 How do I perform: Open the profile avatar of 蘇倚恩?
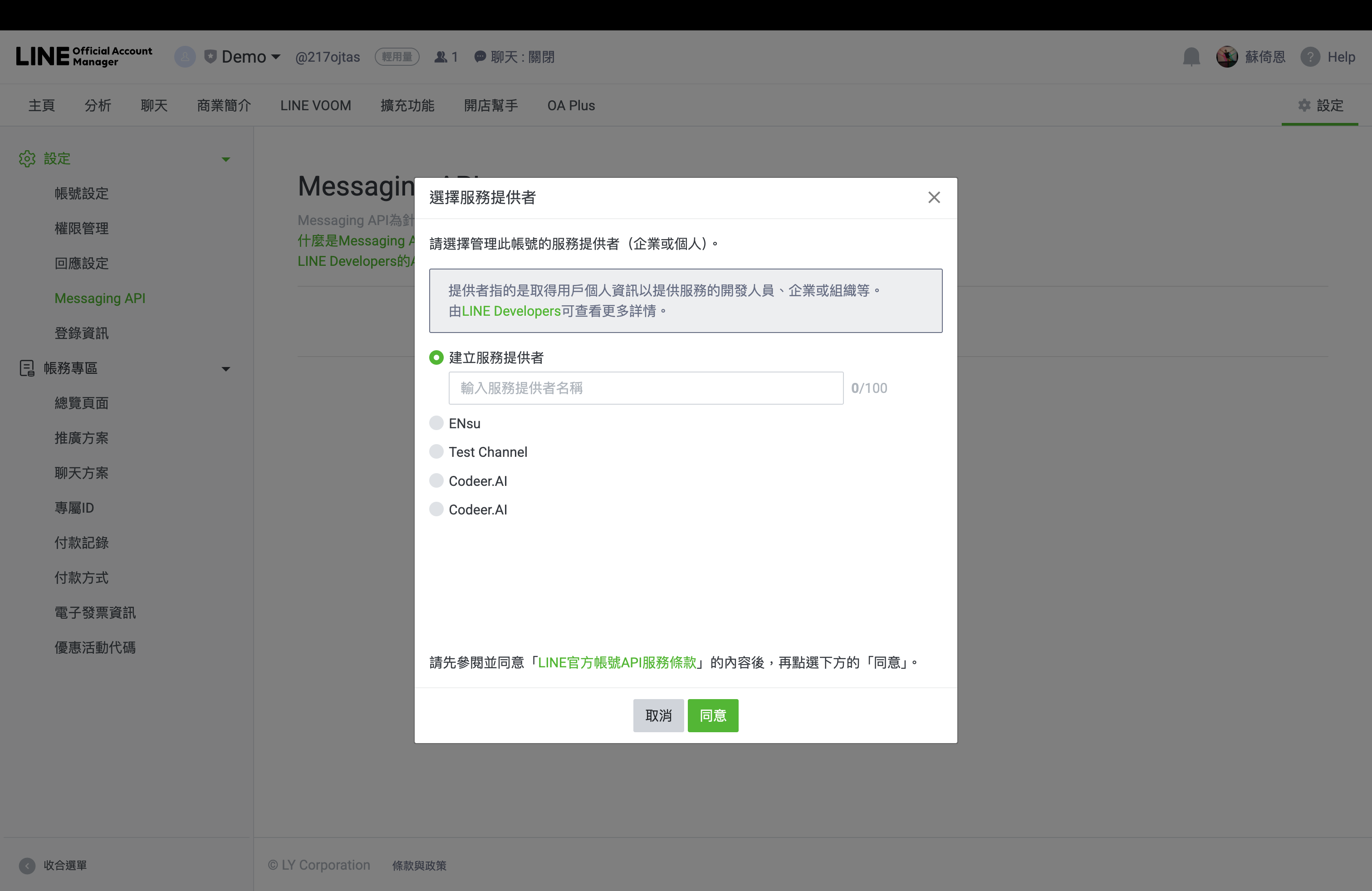point(1227,56)
